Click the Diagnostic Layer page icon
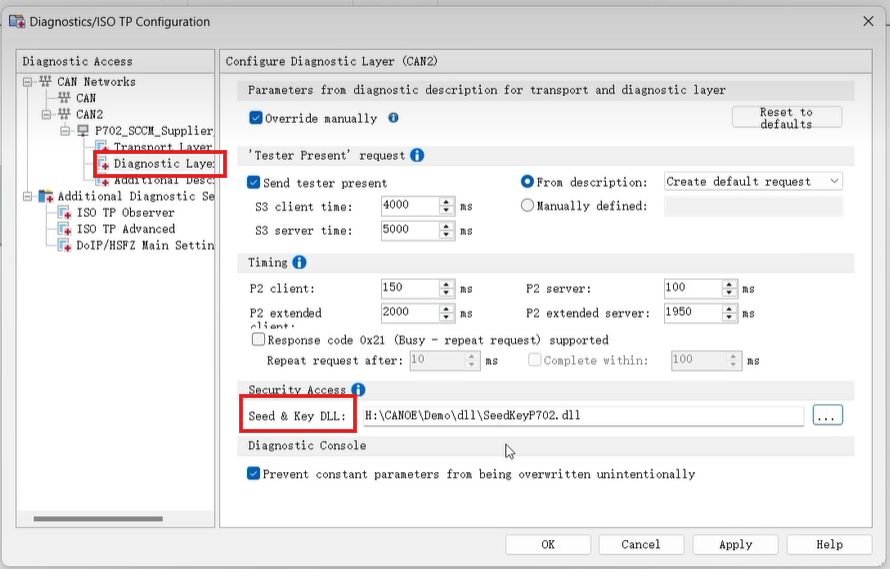Image resolution: width=890 pixels, height=569 pixels. tap(103, 164)
